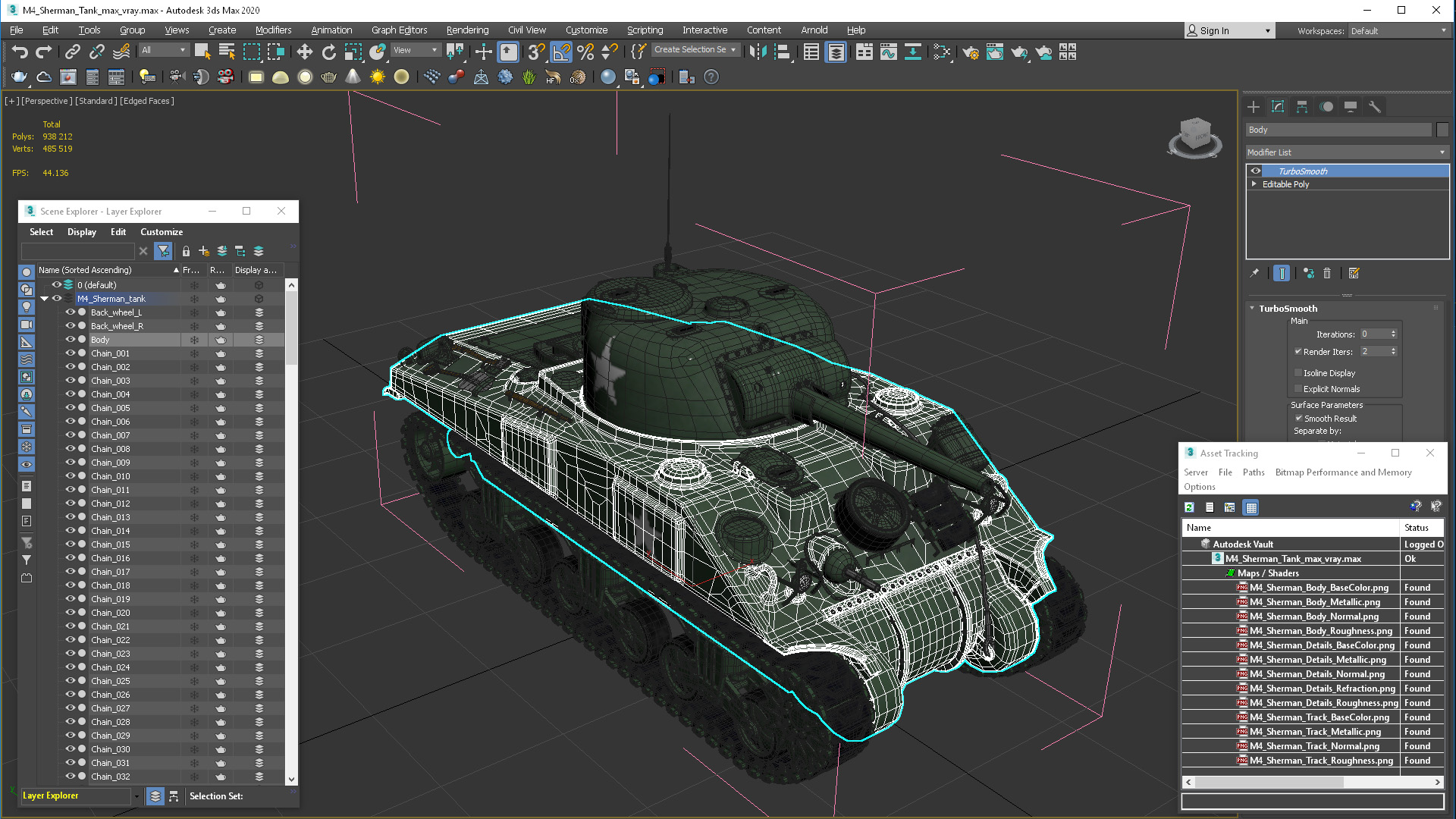
Task: Open the Workspaces Default dropdown
Action: (x=1398, y=31)
